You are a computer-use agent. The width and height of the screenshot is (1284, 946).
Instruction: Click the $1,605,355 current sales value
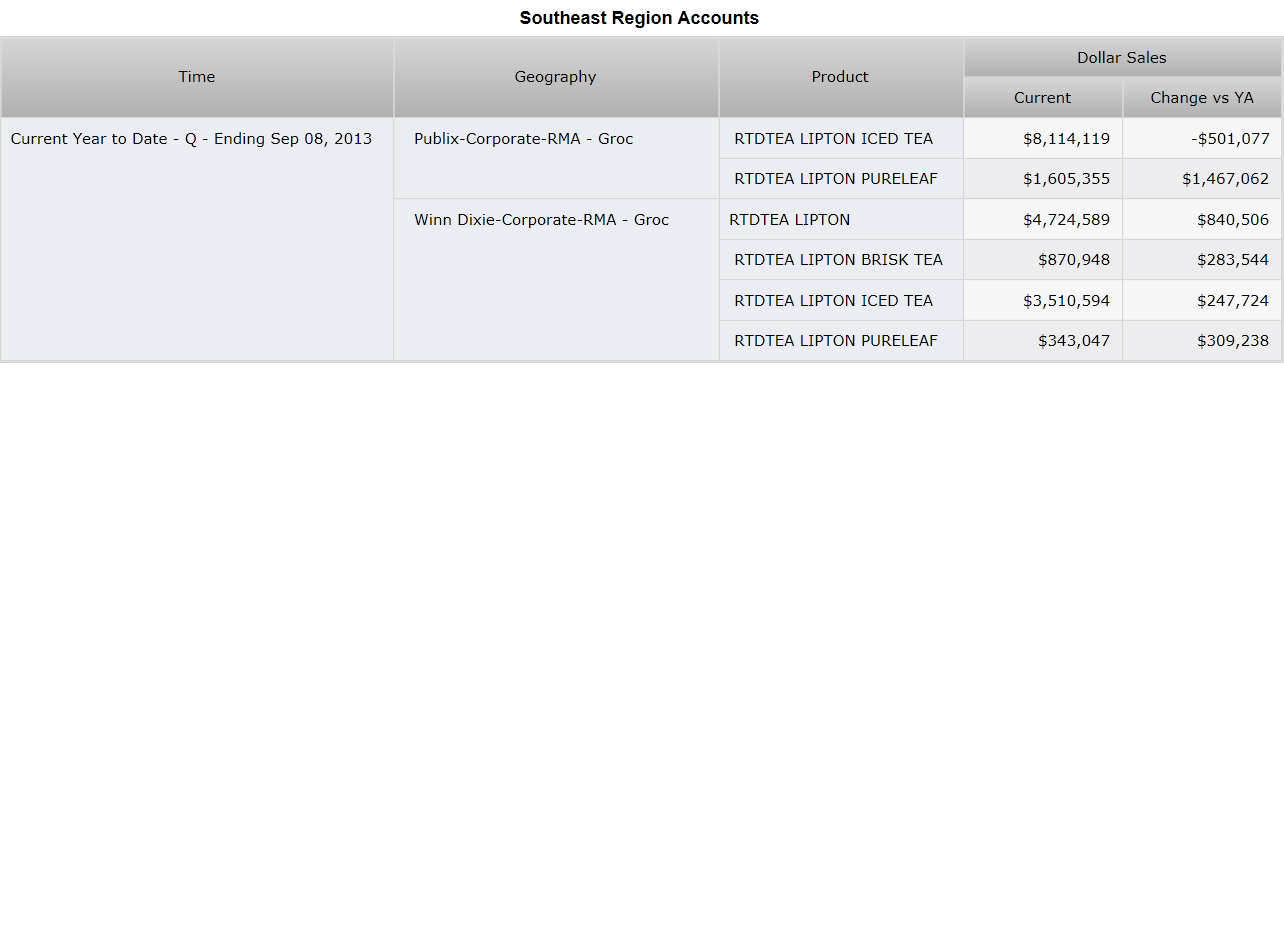[x=1043, y=179]
